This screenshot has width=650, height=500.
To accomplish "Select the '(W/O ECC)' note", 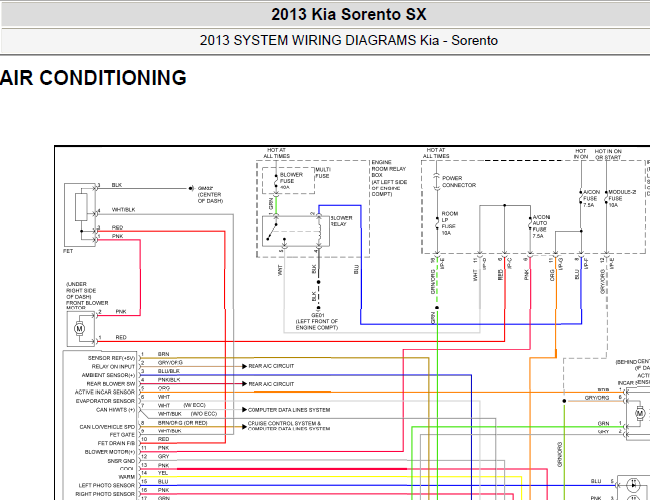I will tap(204, 414).
